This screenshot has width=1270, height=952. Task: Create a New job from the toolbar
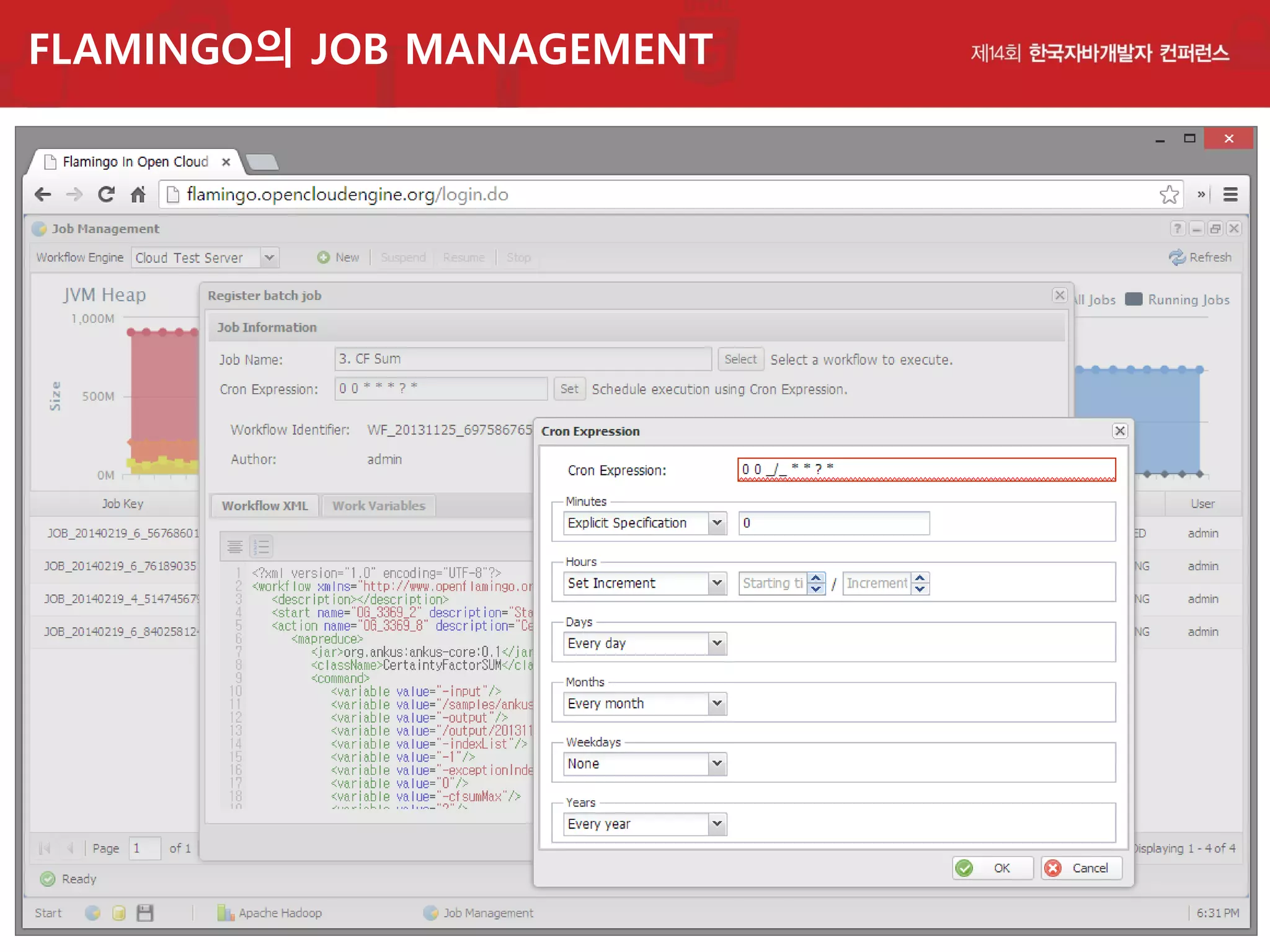click(x=338, y=257)
